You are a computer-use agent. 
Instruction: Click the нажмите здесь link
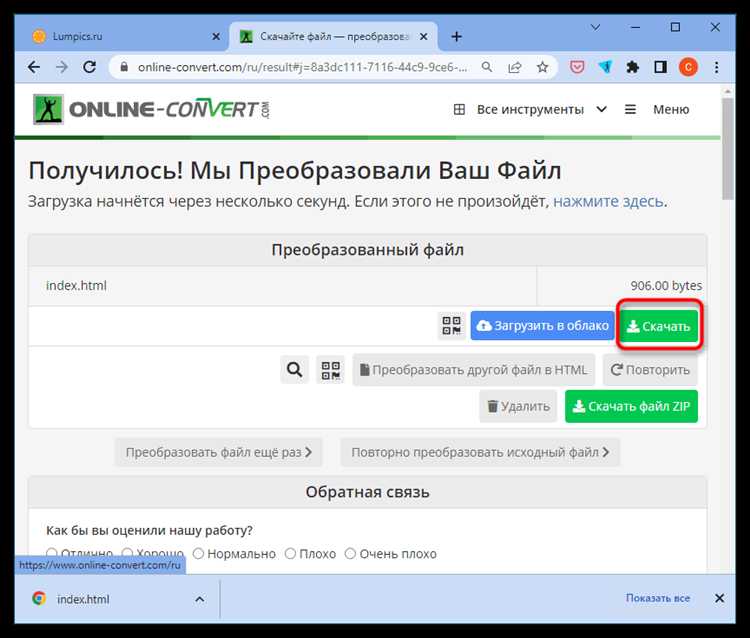coord(608,201)
